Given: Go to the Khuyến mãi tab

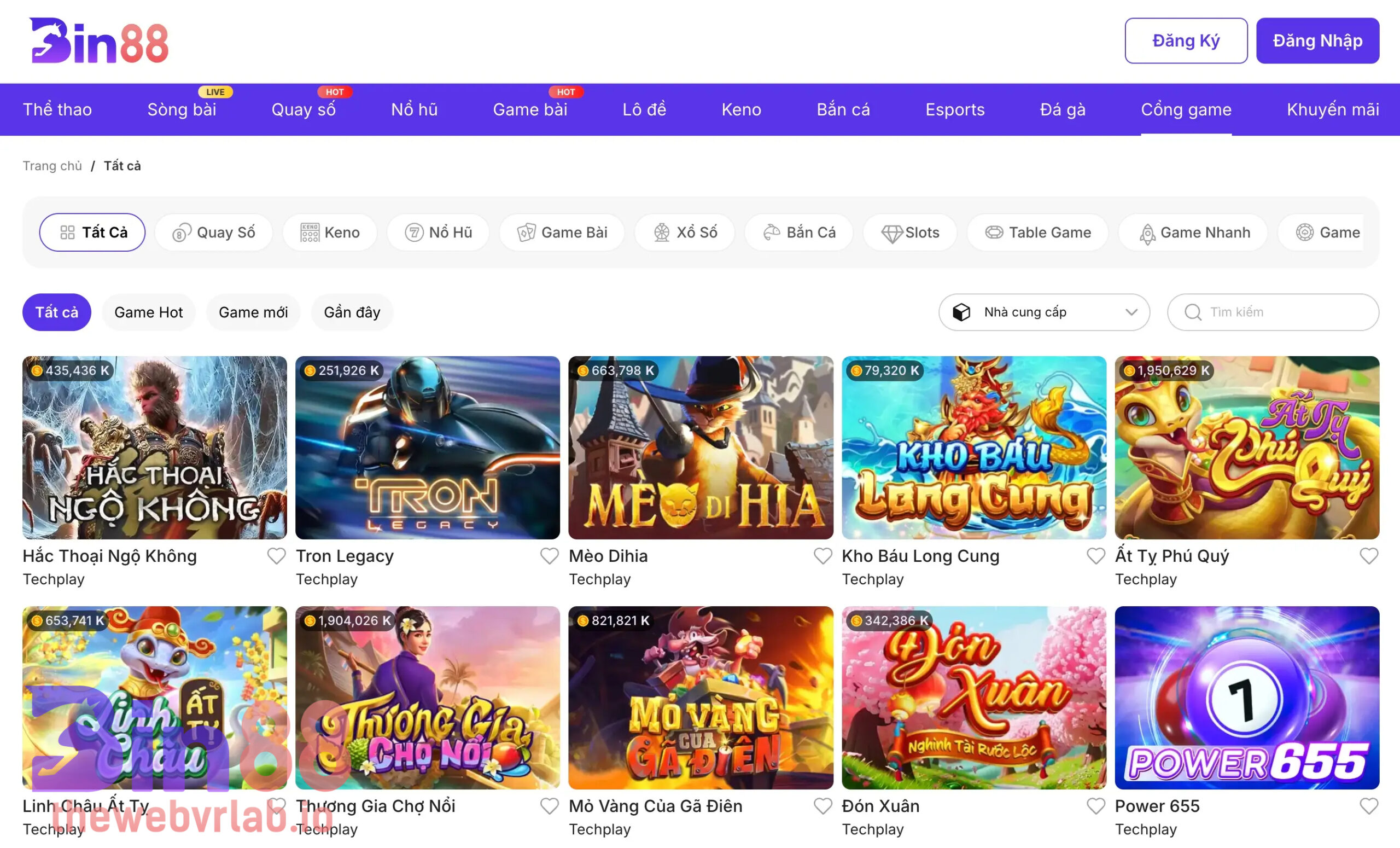Looking at the screenshot, I should (x=1332, y=109).
